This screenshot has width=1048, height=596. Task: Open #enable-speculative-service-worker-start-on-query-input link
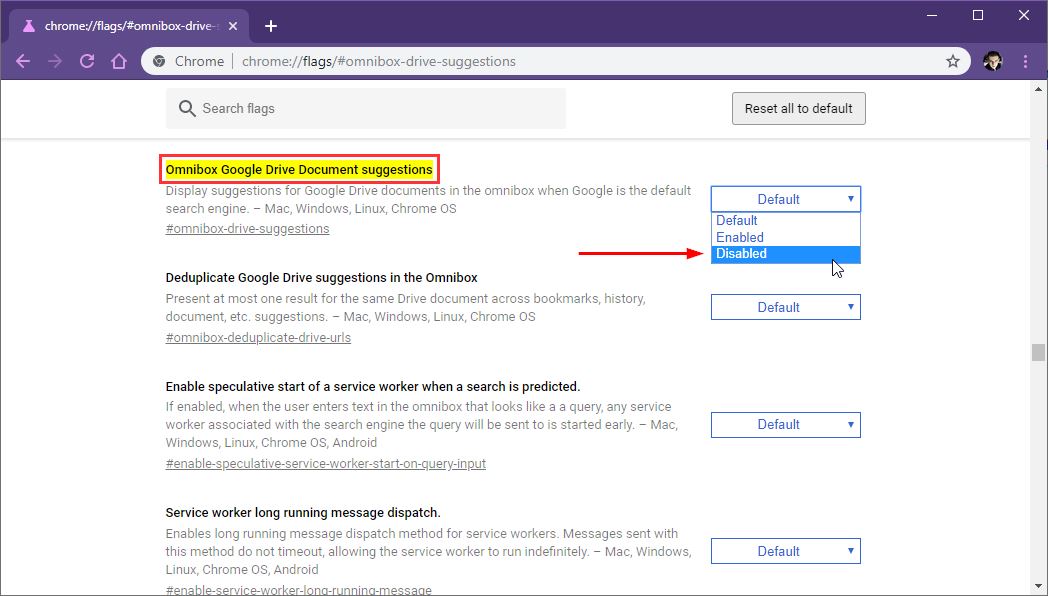(325, 464)
